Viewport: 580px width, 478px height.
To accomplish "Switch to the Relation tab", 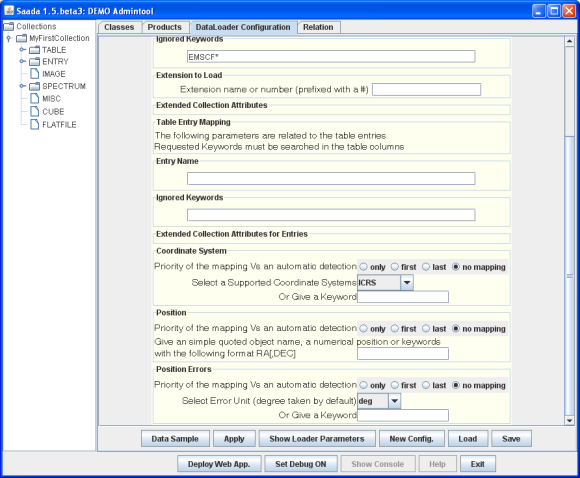I will click(x=318, y=27).
